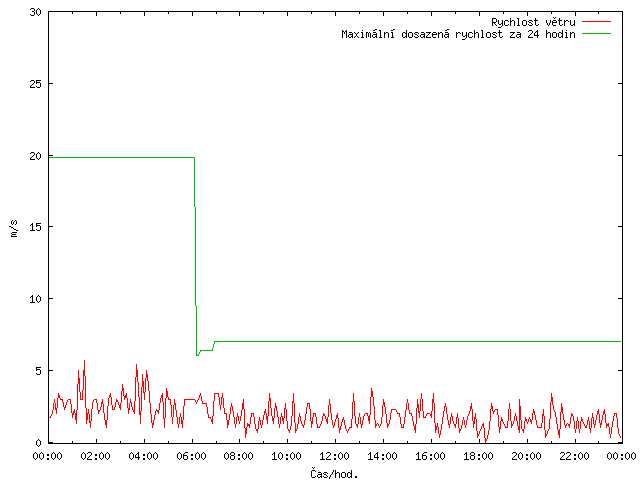
Task: Click the red legend line sample
Action: [x=596, y=22]
